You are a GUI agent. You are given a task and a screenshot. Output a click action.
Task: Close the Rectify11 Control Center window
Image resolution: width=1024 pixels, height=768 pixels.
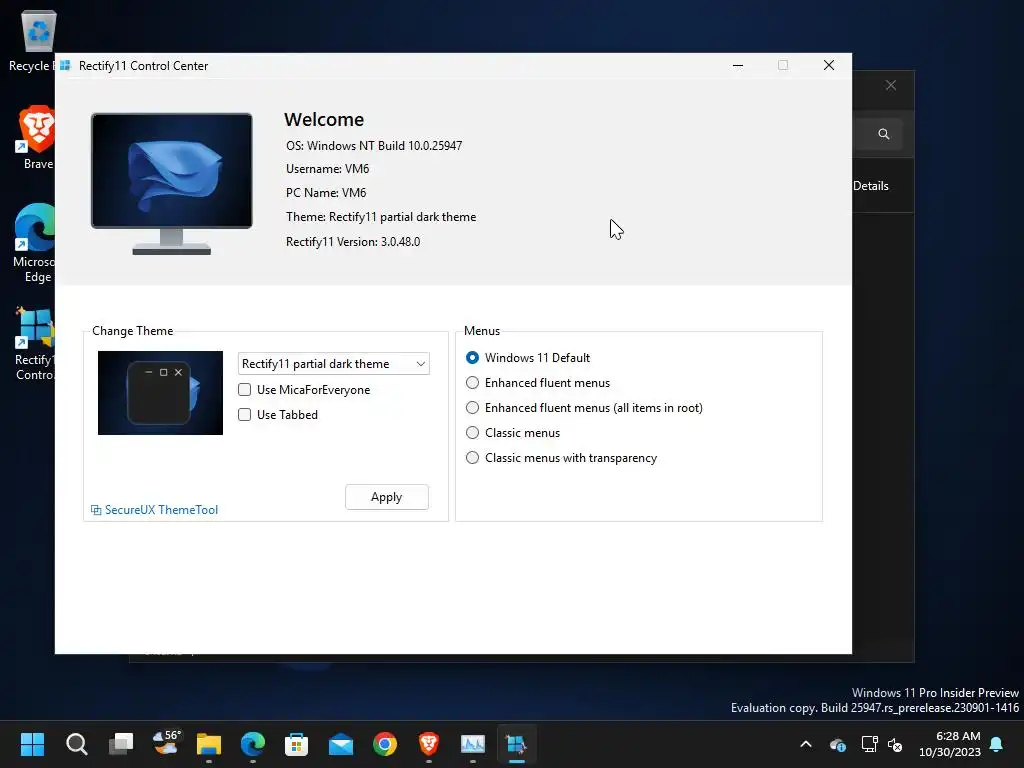[829, 65]
